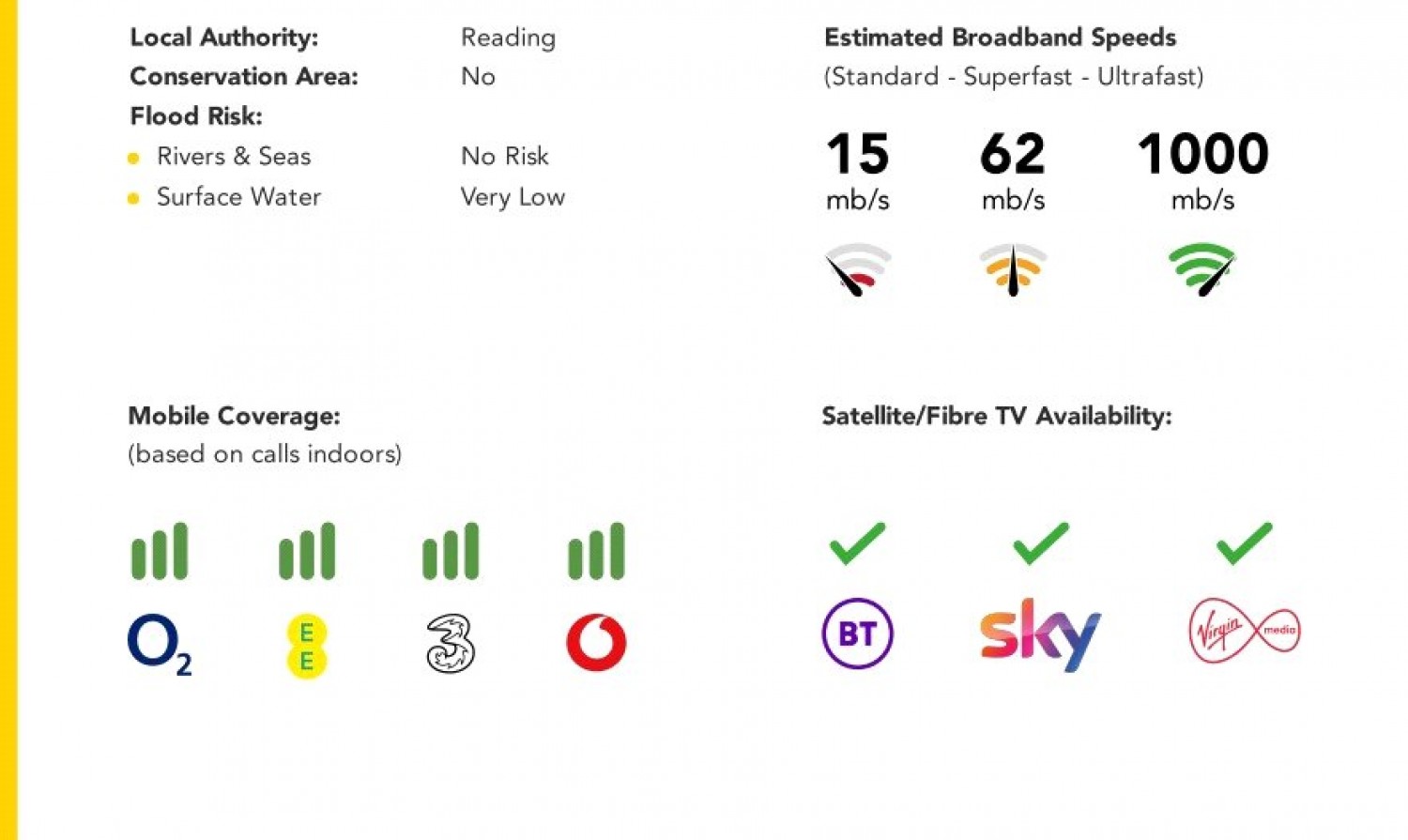Click the Mobile Coverage heading
Viewport: 1408px width, 840px height.
pos(234,416)
